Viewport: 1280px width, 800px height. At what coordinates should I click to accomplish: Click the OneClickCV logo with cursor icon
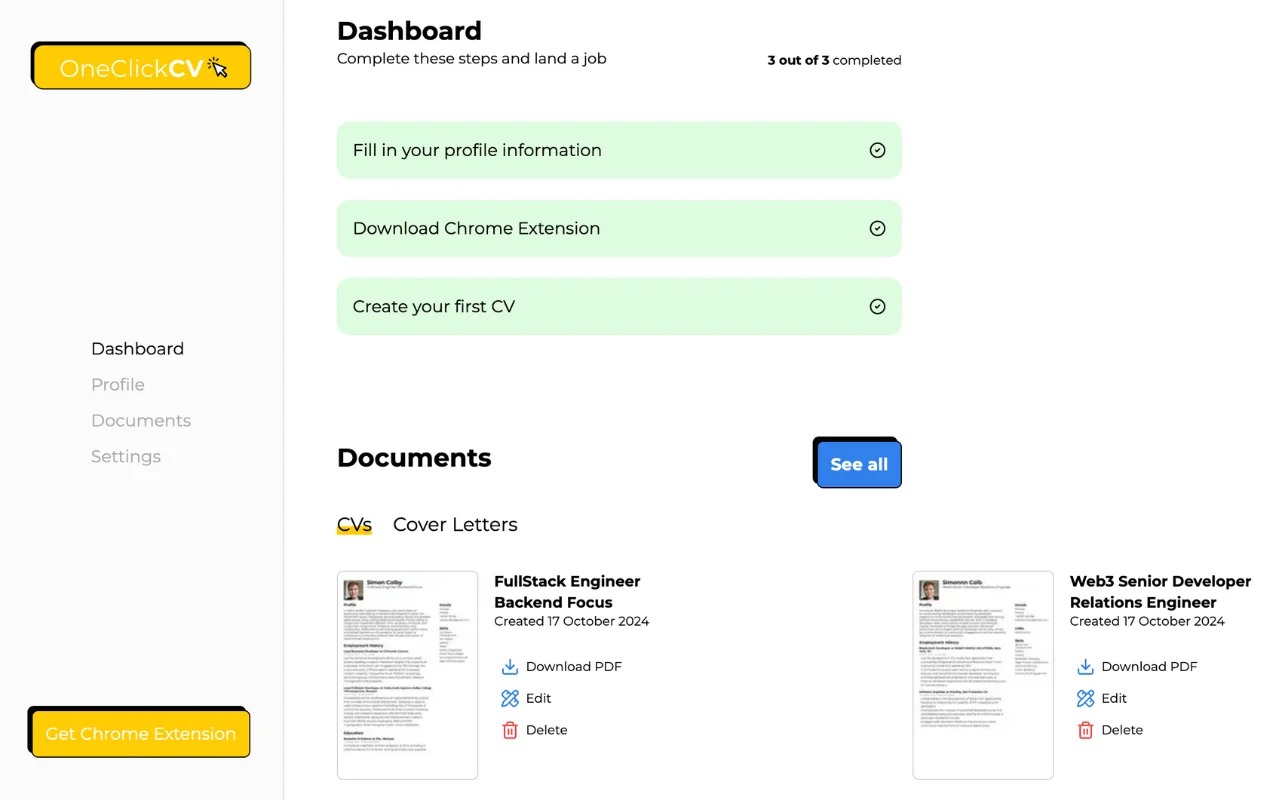tap(140, 65)
